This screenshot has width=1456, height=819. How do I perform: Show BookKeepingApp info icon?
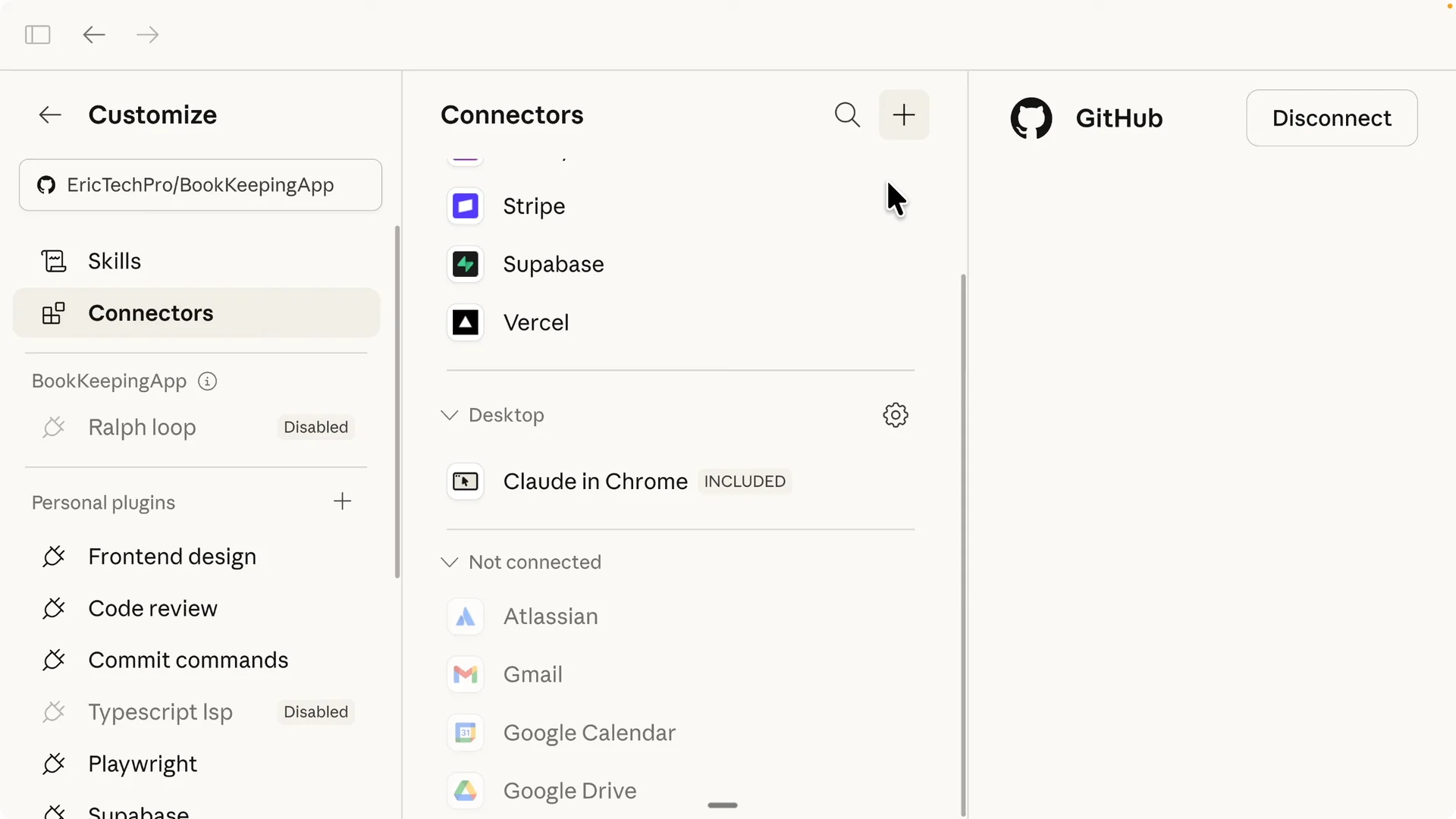(x=207, y=381)
